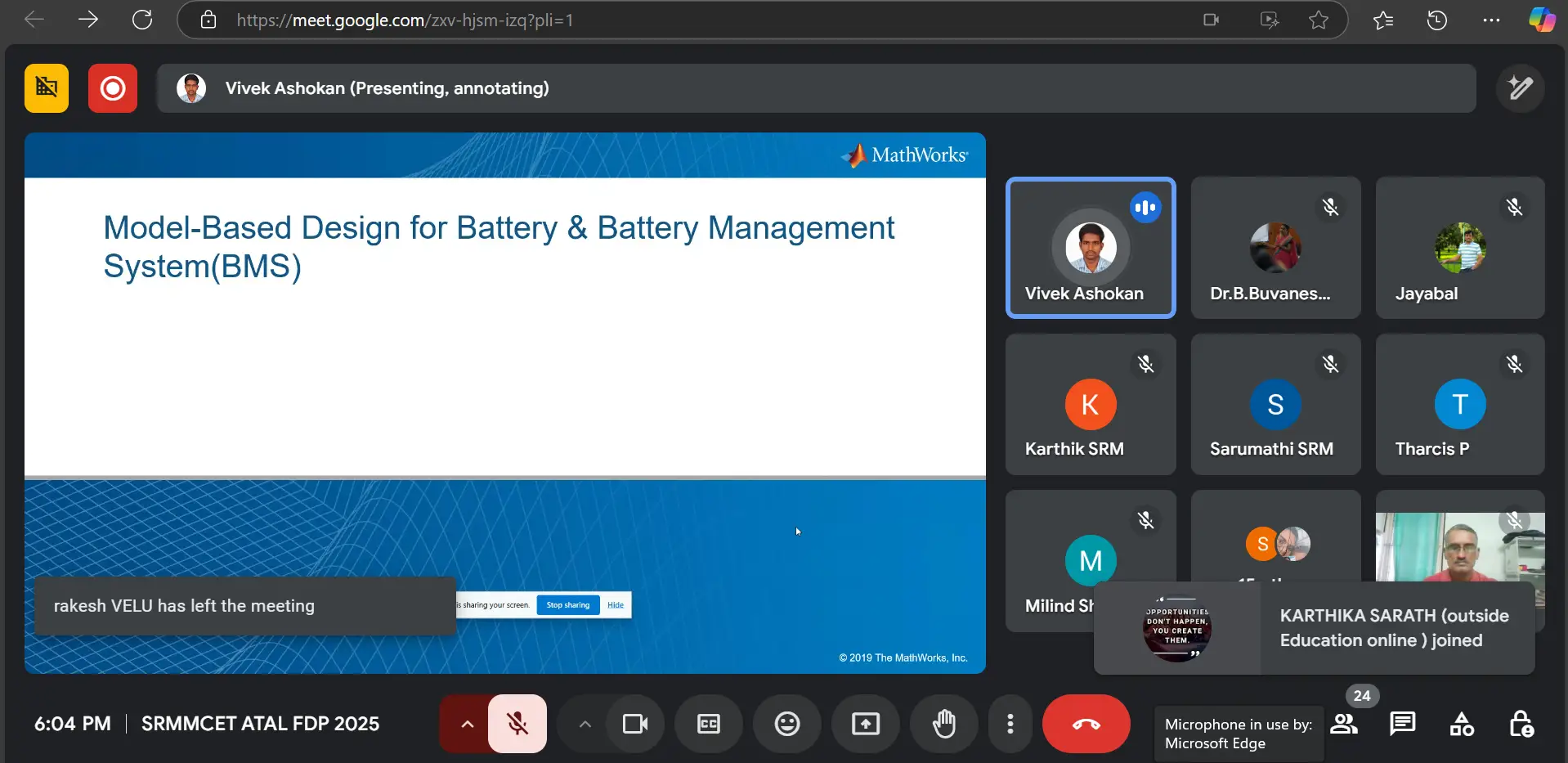
Task: Click the red recording indicator icon
Action: click(113, 88)
